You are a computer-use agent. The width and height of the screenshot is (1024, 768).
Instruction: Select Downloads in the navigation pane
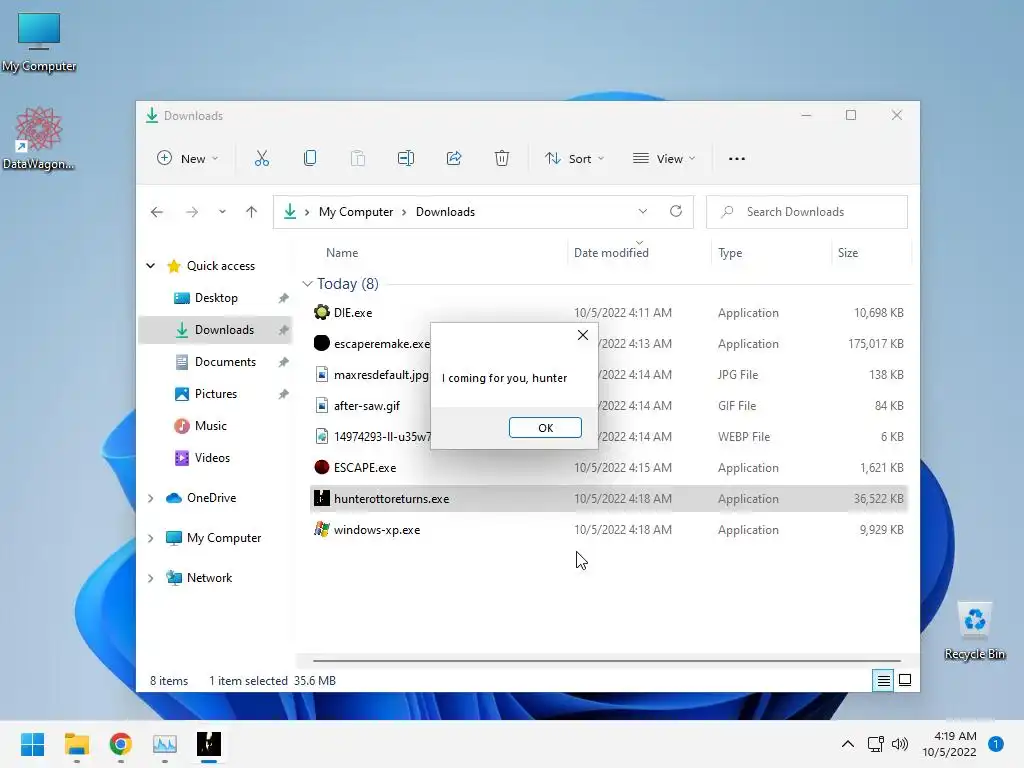coord(216,330)
